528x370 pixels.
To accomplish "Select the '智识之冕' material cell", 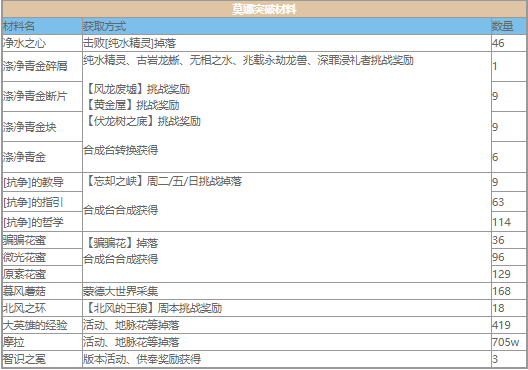I will pos(42,359).
